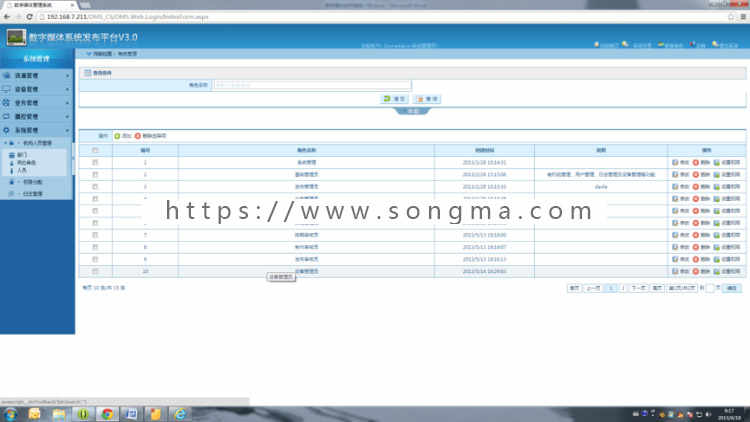Click the orange reset button
This screenshot has width=750, height=422.
click(427, 99)
